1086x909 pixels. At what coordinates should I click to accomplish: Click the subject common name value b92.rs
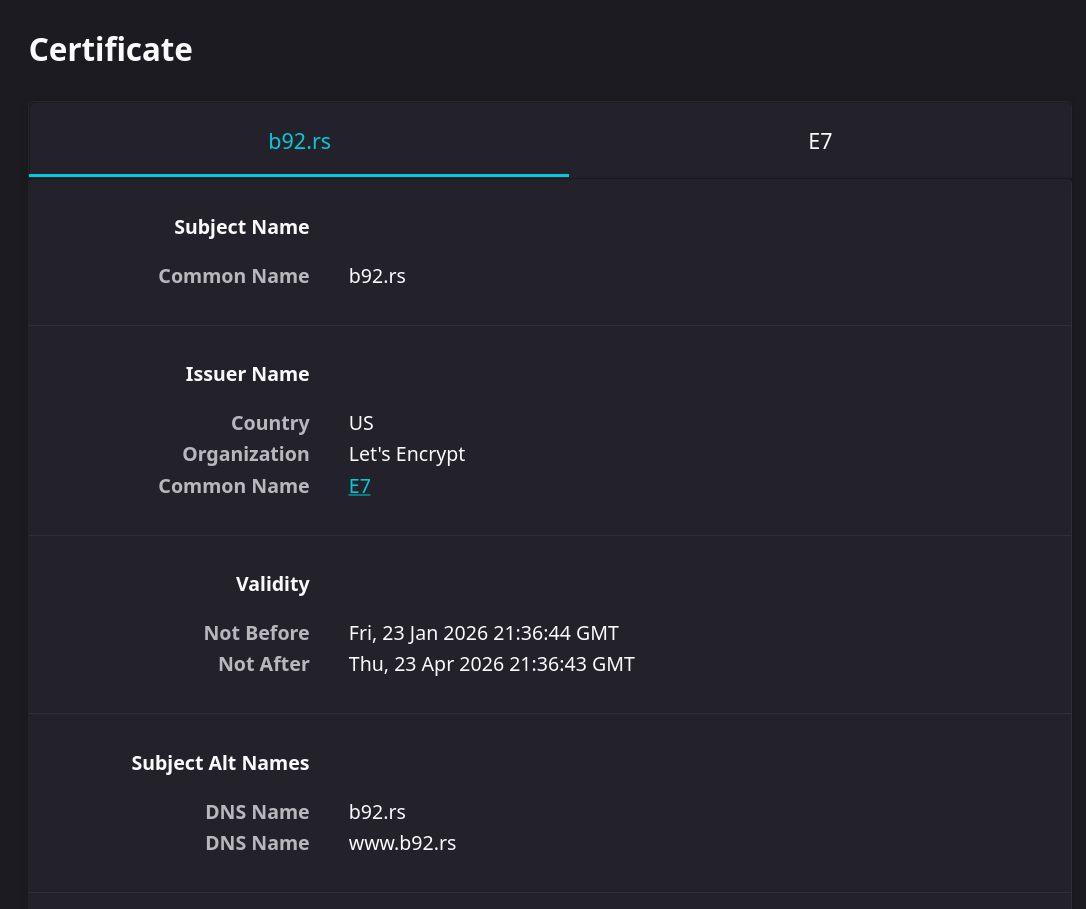377,276
